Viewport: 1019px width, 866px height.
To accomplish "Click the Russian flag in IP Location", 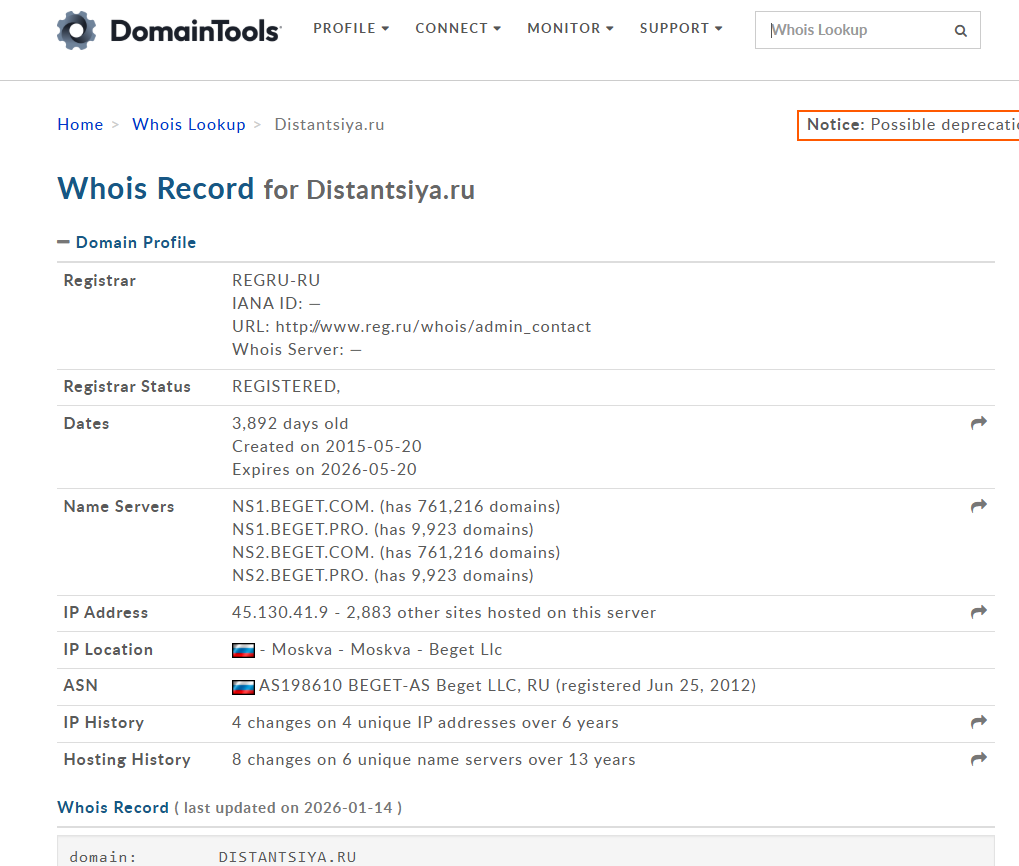I will [243, 650].
